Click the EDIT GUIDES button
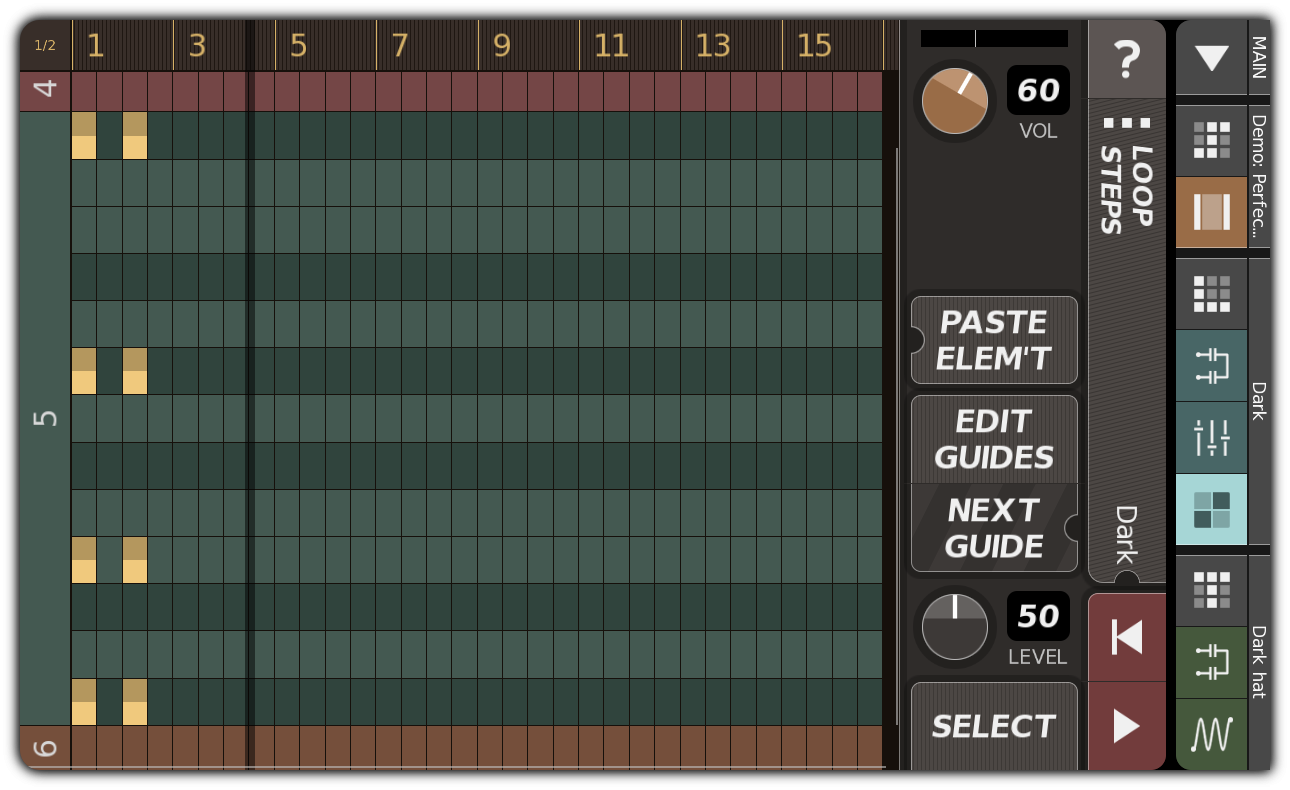The width and height of the screenshot is (1290, 790). pyautogui.click(x=993, y=440)
